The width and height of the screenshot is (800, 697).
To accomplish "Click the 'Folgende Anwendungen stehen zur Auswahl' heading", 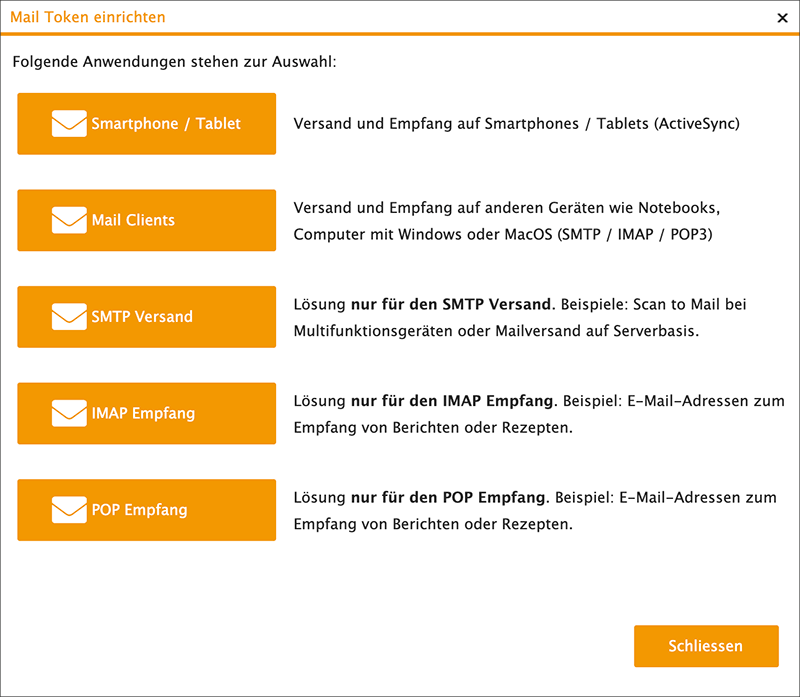I will 174,62.
